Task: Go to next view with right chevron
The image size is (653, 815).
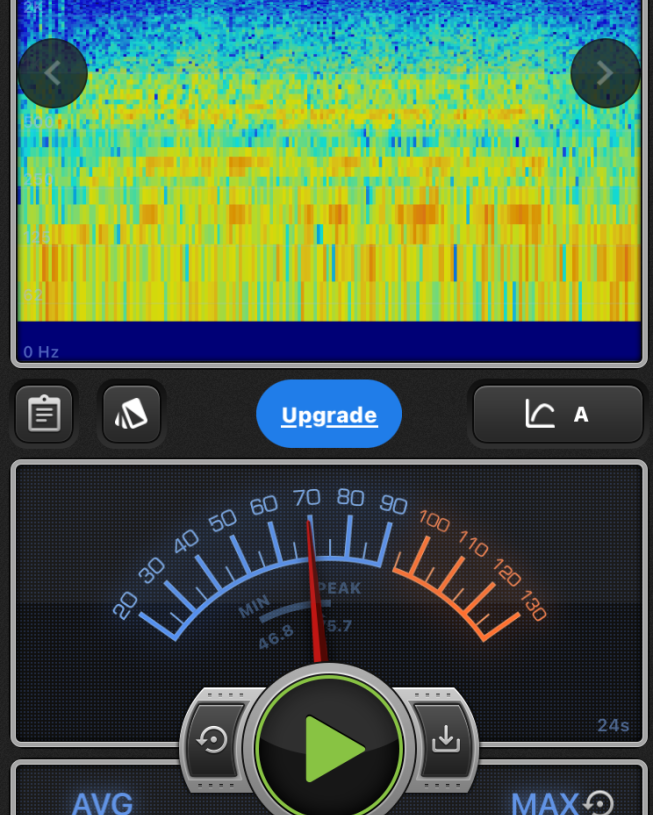Action: tap(604, 73)
